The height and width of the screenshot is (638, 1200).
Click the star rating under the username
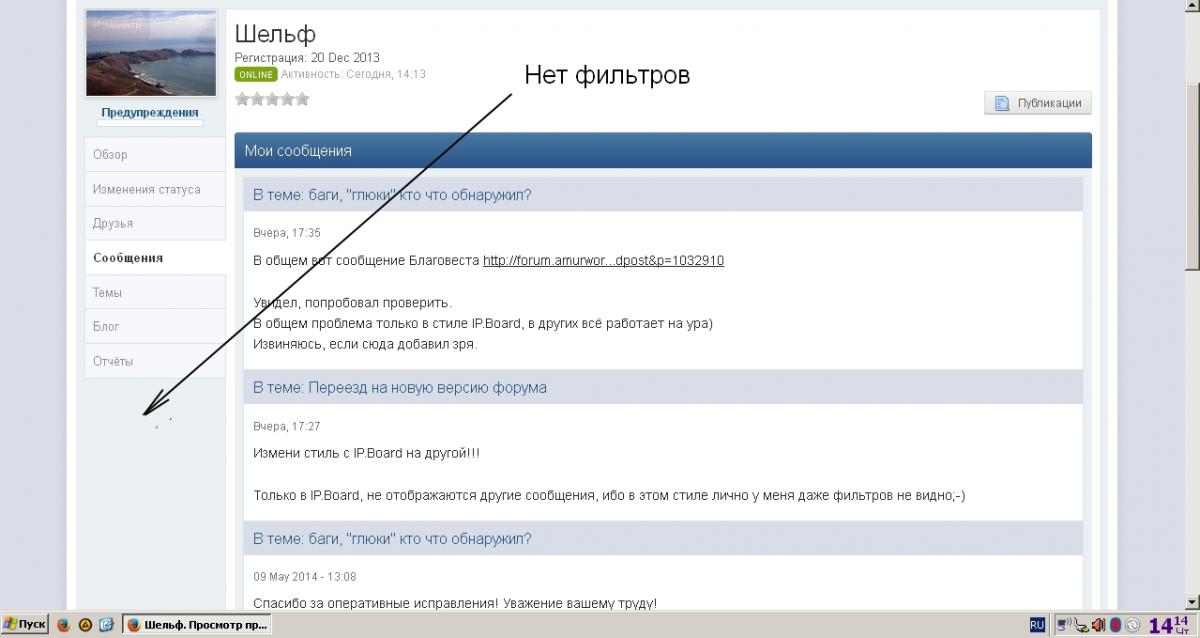coord(272,99)
